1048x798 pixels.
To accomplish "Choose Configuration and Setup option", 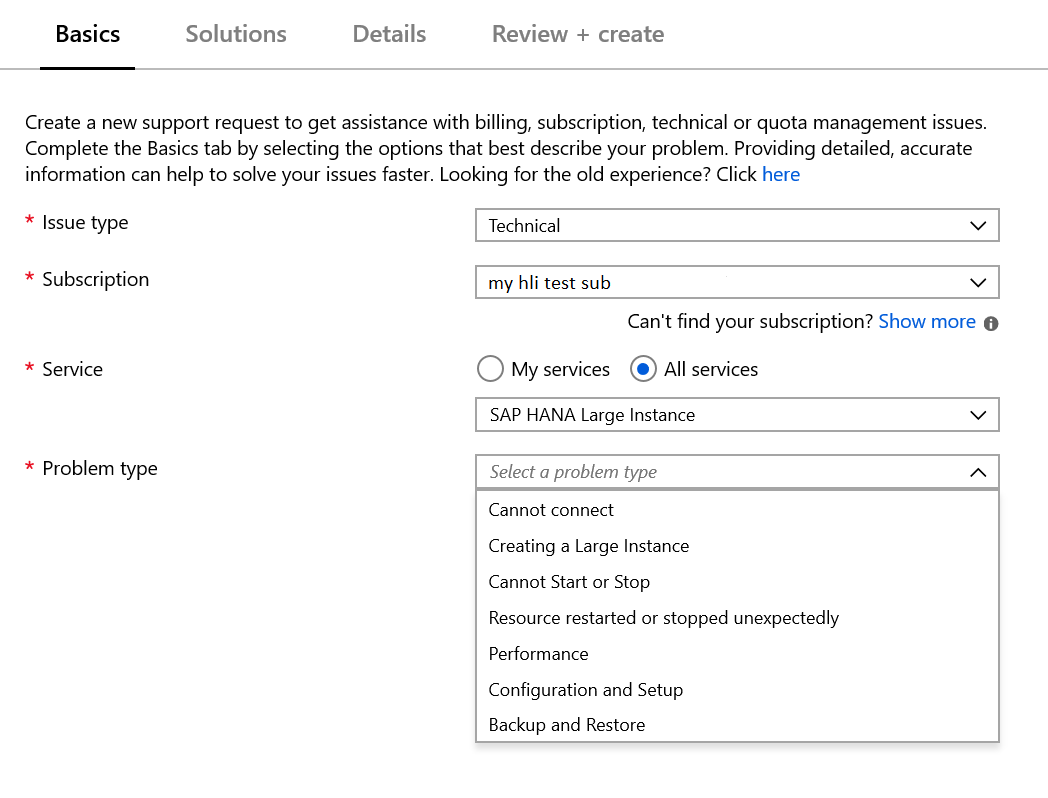I will coord(737,690).
